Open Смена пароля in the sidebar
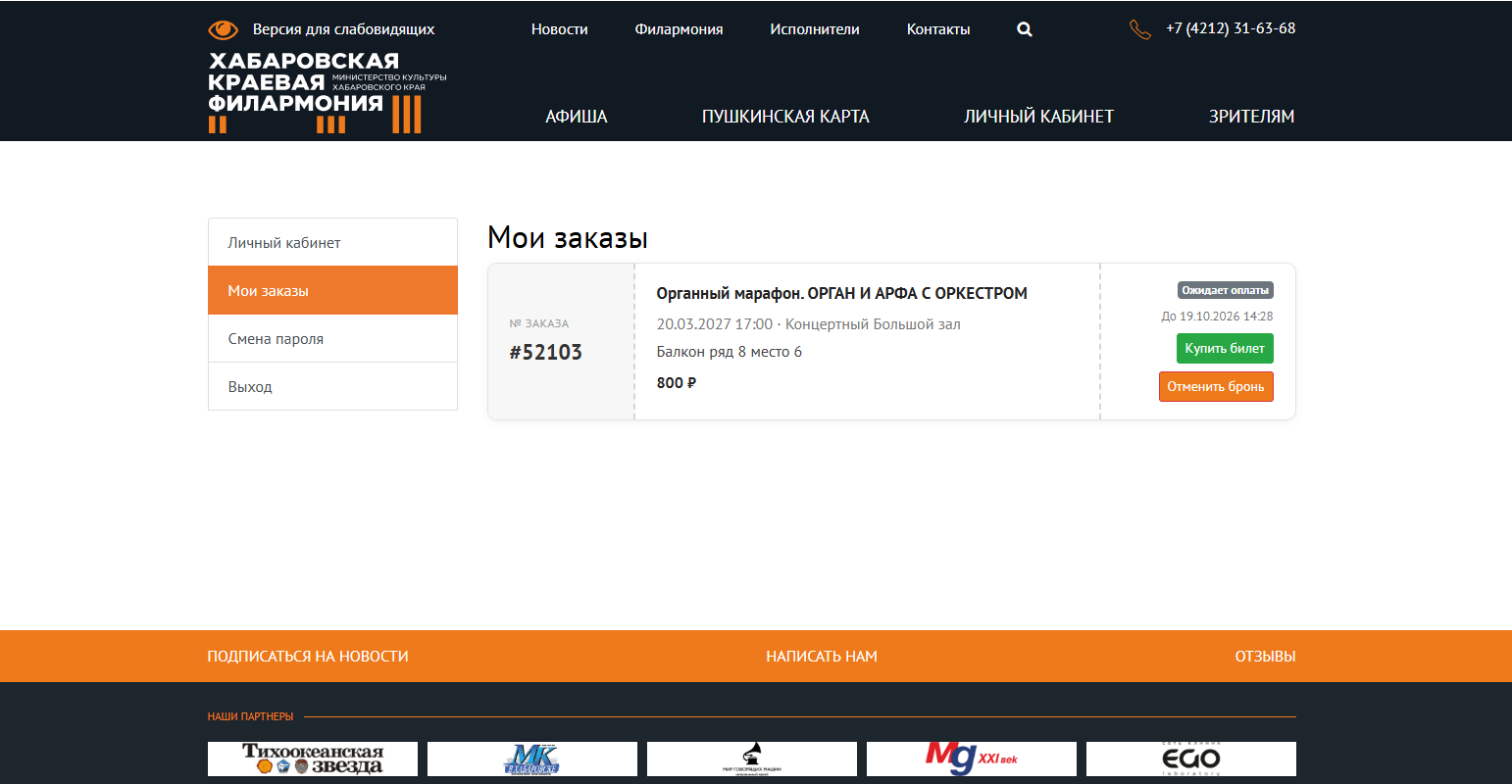The width and height of the screenshot is (1512, 784). tap(332, 338)
